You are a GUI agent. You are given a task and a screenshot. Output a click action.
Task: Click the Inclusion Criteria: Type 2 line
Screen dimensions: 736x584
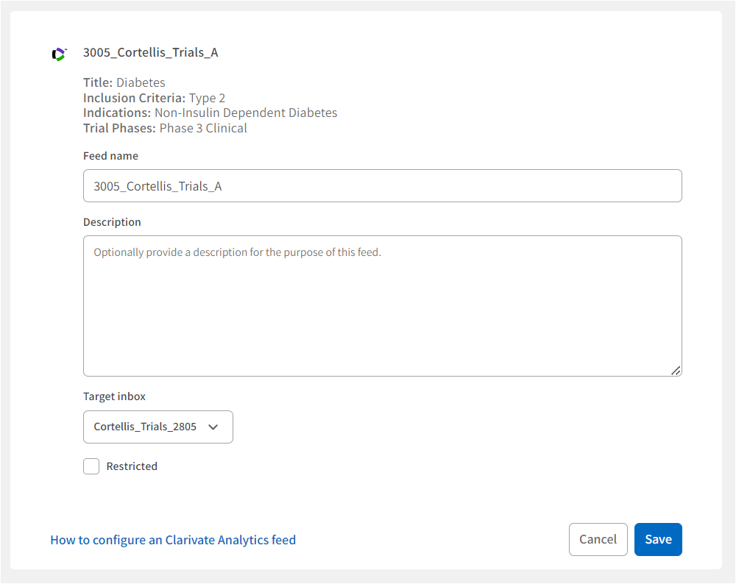[x=154, y=98]
